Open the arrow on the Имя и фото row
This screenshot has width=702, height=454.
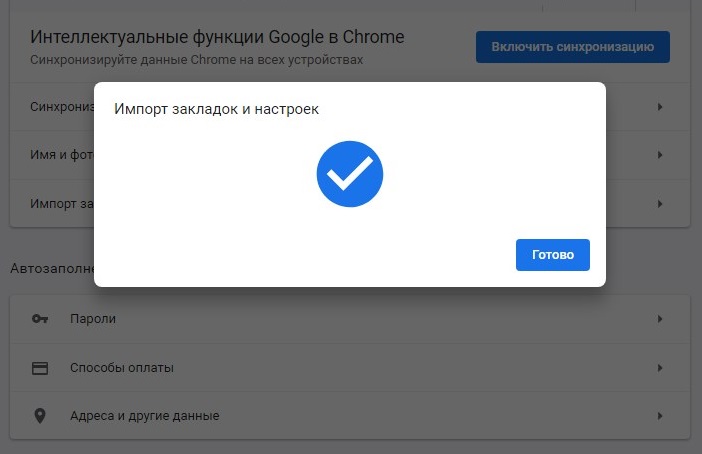coord(660,155)
